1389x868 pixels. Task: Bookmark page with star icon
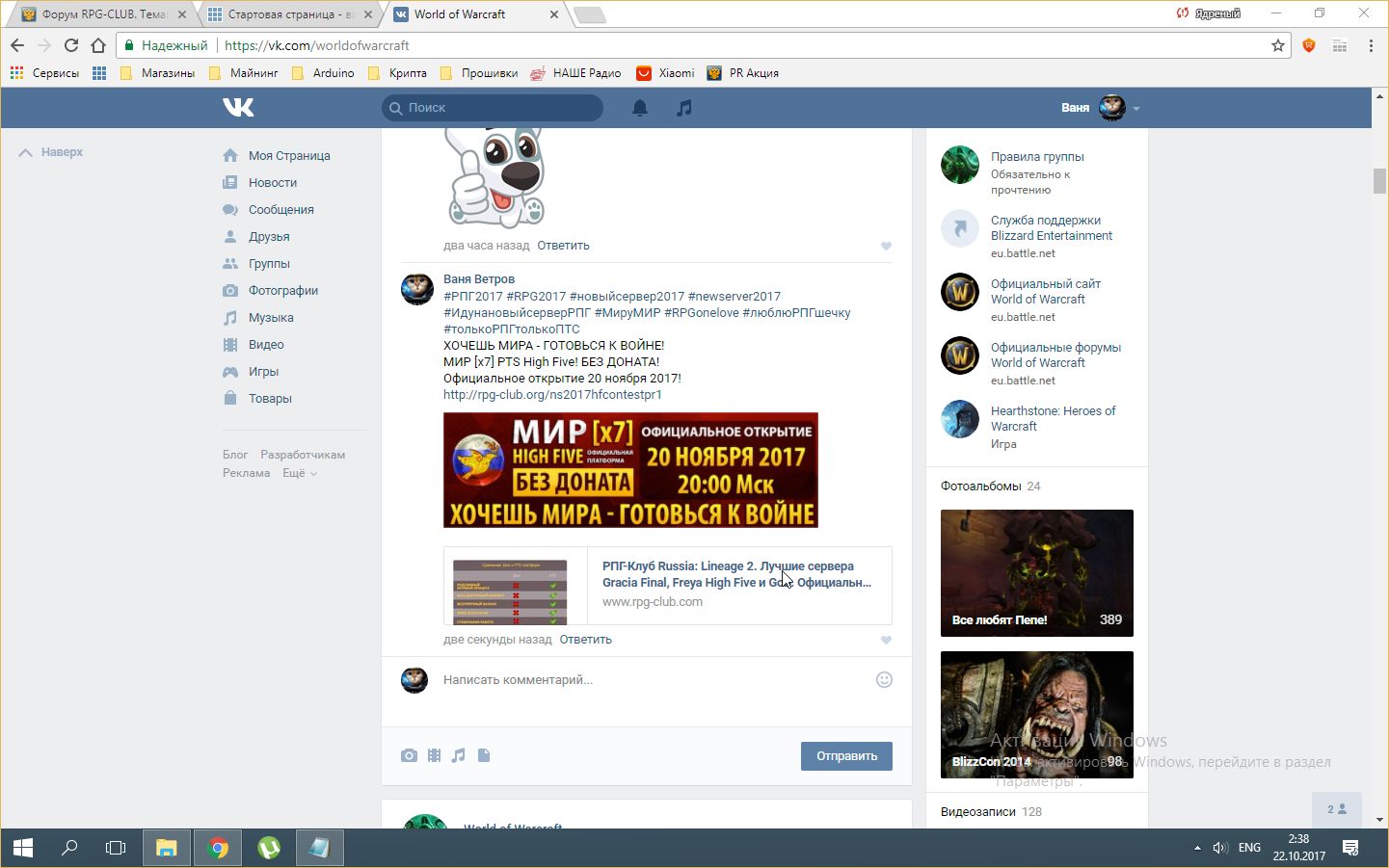point(1278,45)
